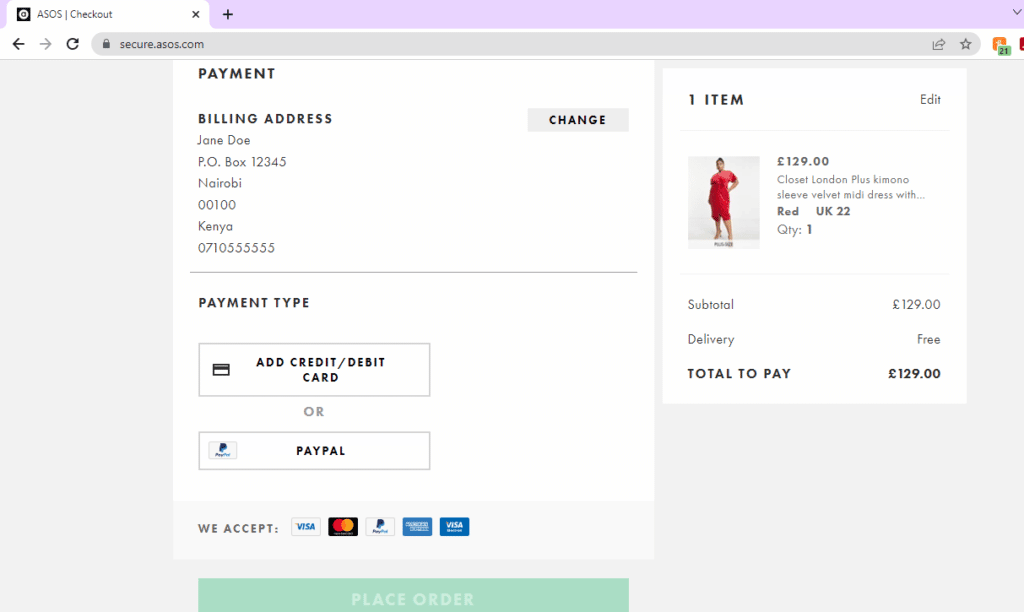Click the padlock site security icon
This screenshot has height=612, width=1024.
click(107, 44)
